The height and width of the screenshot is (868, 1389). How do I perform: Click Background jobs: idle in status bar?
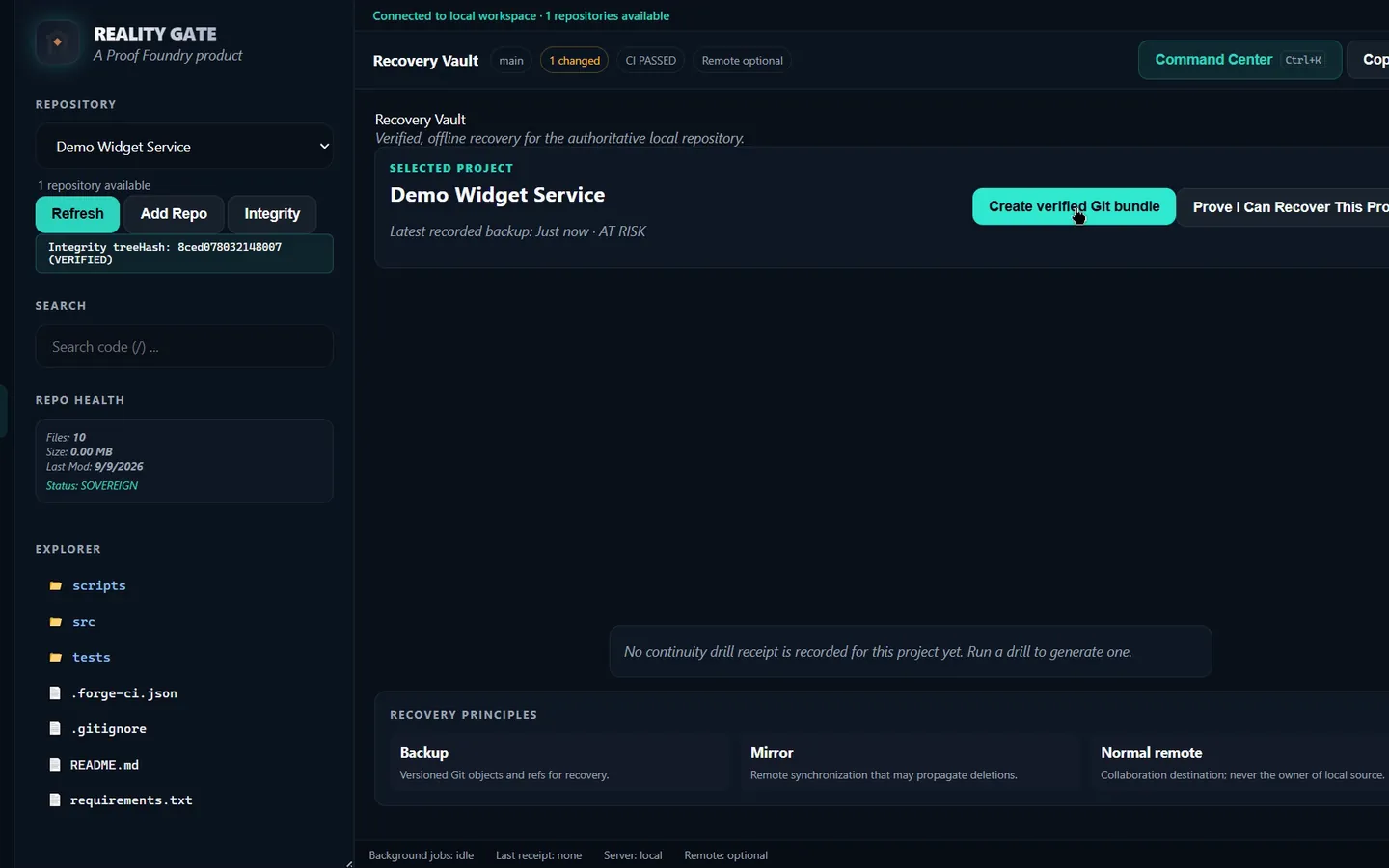click(x=422, y=855)
